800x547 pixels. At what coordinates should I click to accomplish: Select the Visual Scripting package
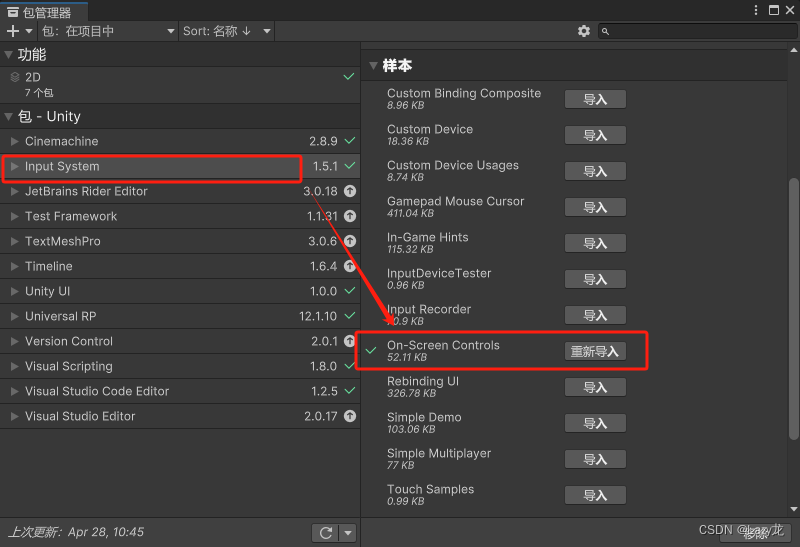[x=180, y=366]
